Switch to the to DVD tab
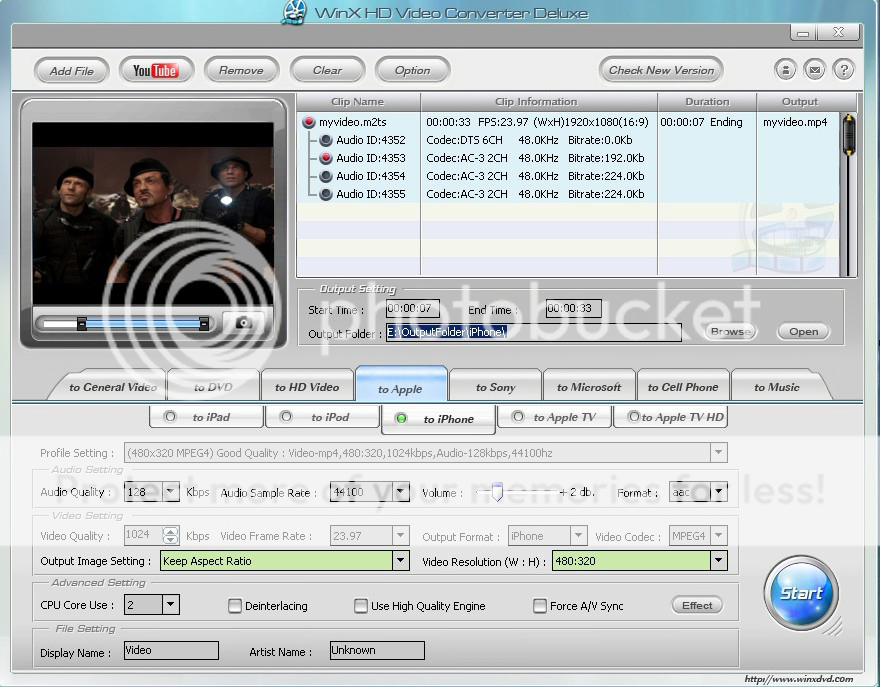 click(x=213, y=387)
